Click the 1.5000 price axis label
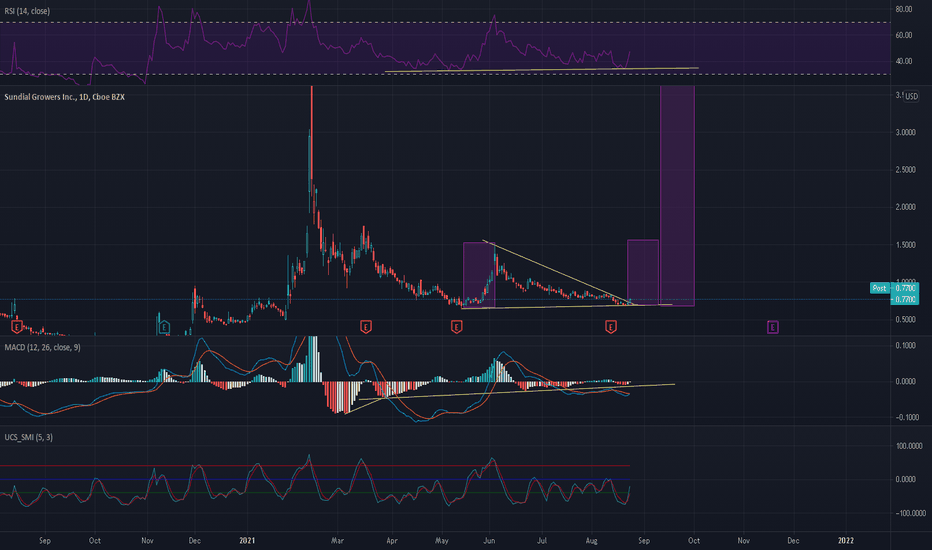The height and width of the screenshot is (550, 932). [906, 245]
